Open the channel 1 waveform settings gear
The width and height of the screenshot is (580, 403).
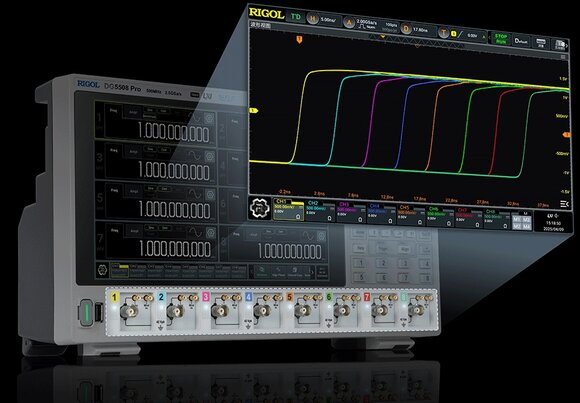[x=209, y=118]
